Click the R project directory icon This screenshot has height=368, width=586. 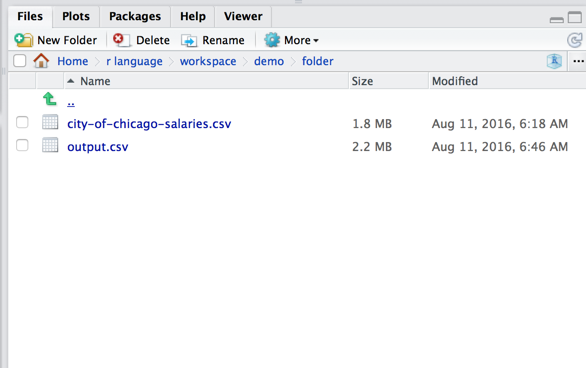coord(554,61)
